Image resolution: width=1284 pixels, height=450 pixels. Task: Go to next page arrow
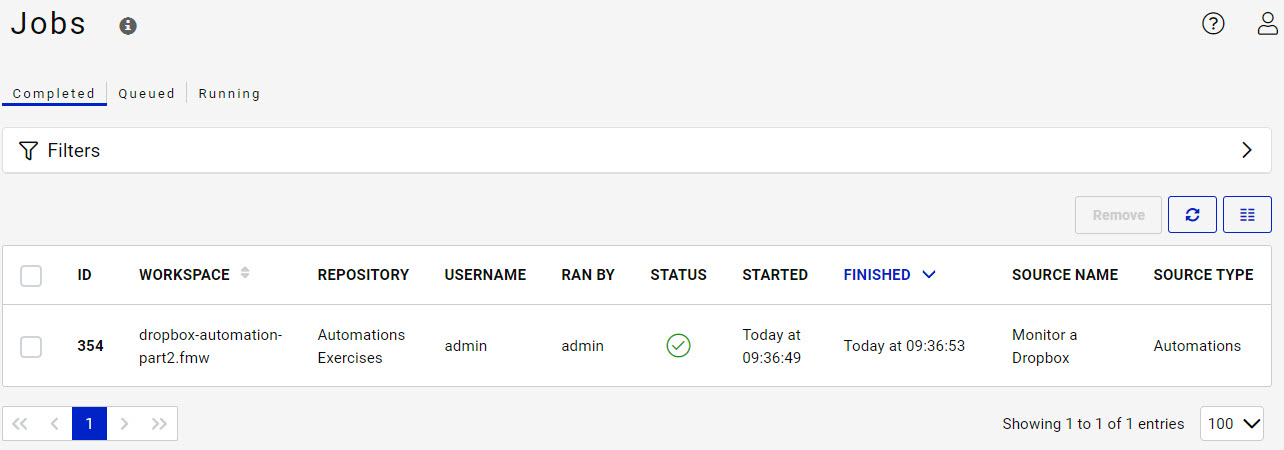click(124, 424)
